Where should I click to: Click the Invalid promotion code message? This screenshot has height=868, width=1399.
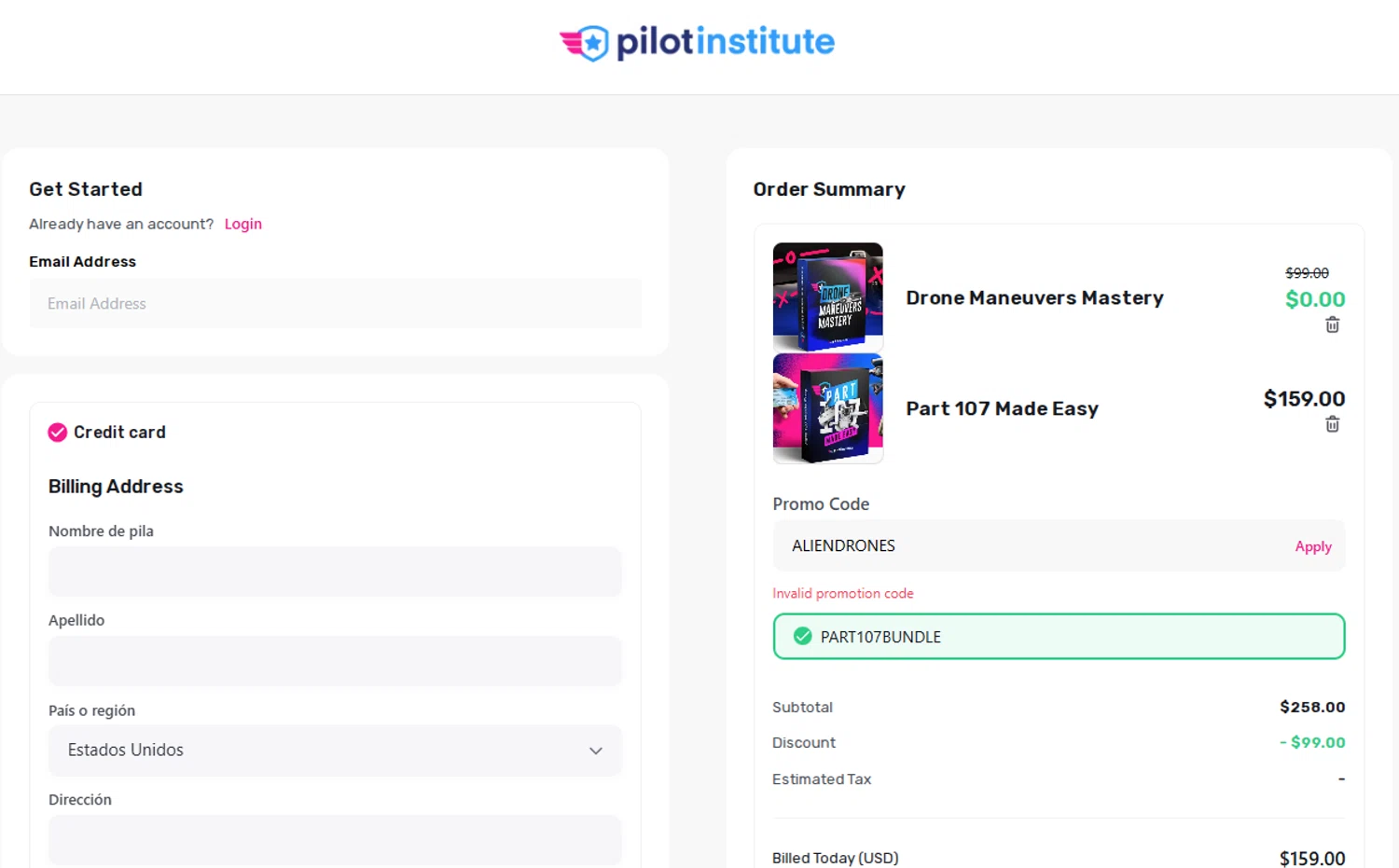pyautogui.click(x=842, y=593)
